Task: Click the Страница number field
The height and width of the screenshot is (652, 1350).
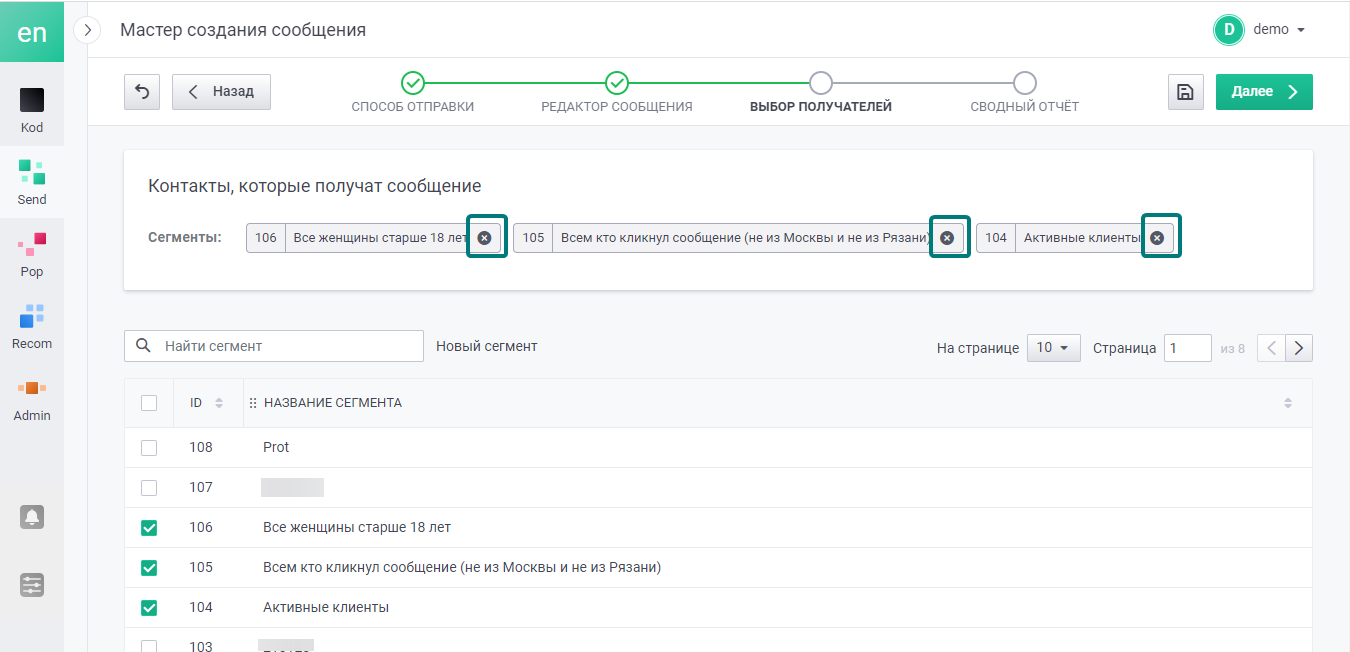Action: pos(1188,348)
